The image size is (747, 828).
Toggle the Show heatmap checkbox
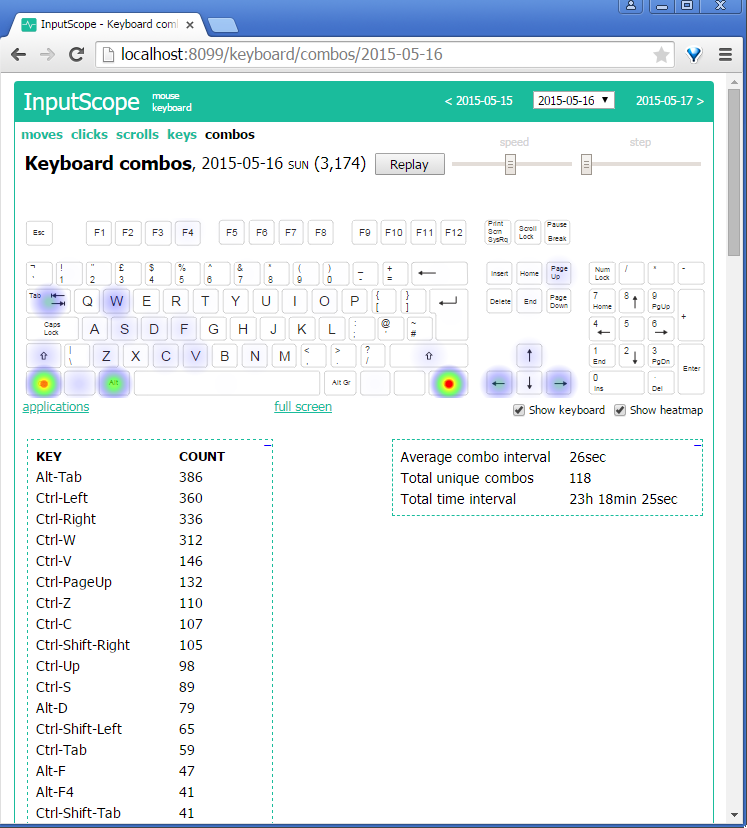click(x=620, y=410)
